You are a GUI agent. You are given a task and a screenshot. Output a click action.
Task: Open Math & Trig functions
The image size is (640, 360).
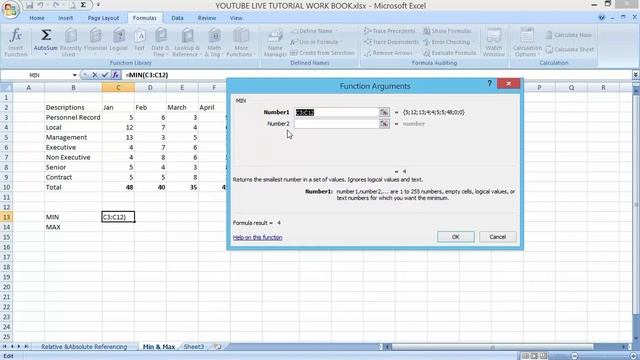pyautogui.click(x=213, y=42)
